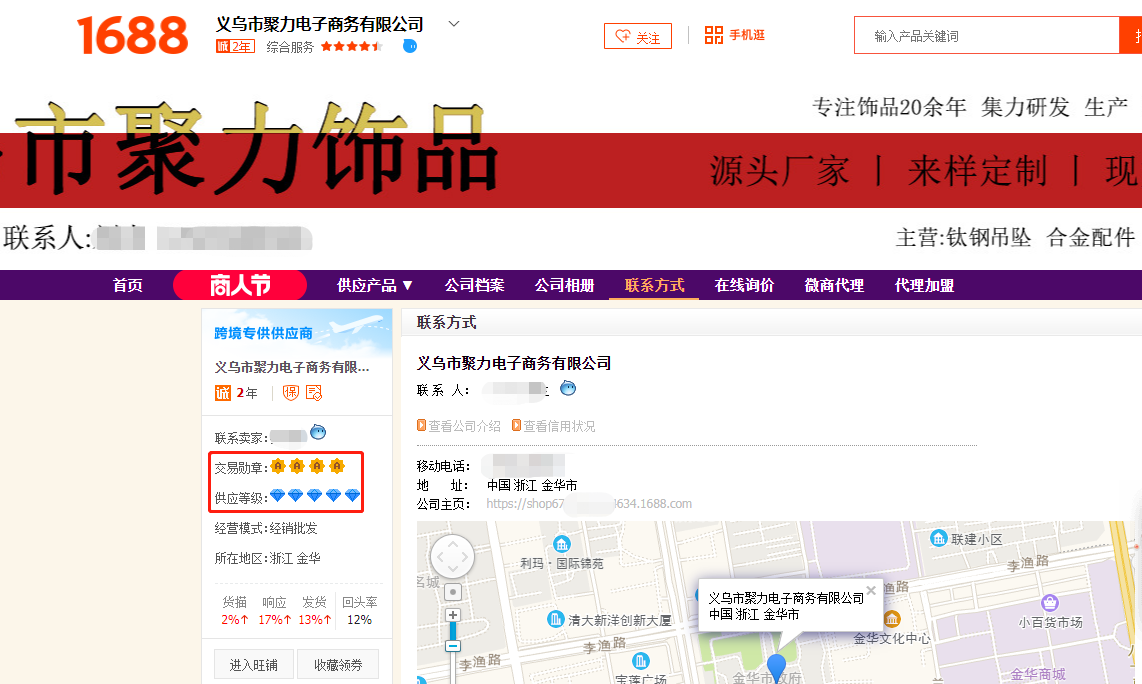Open the 微商代理 tab

(834, 286)
